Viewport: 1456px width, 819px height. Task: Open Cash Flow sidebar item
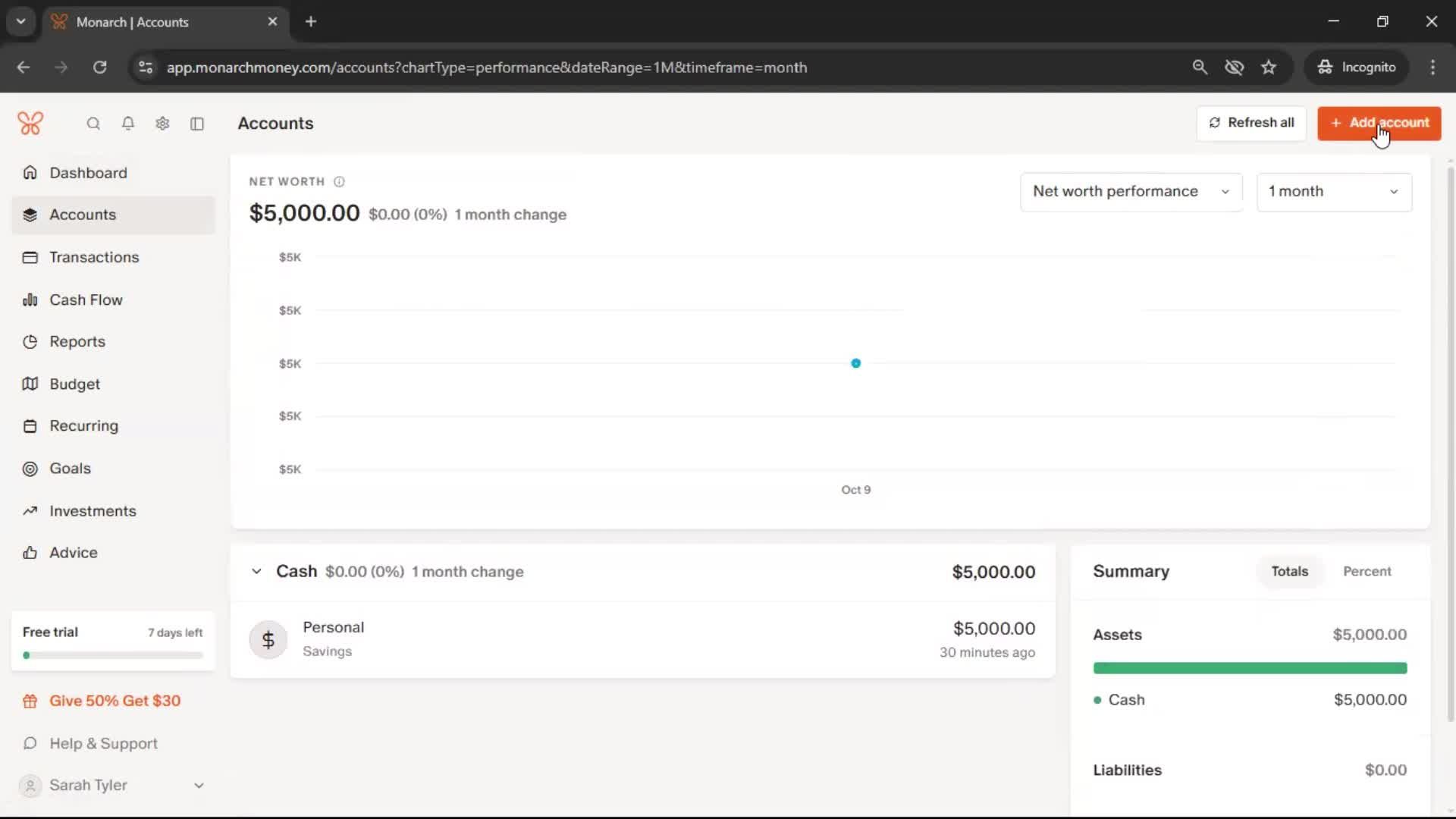tap(86, 300)
